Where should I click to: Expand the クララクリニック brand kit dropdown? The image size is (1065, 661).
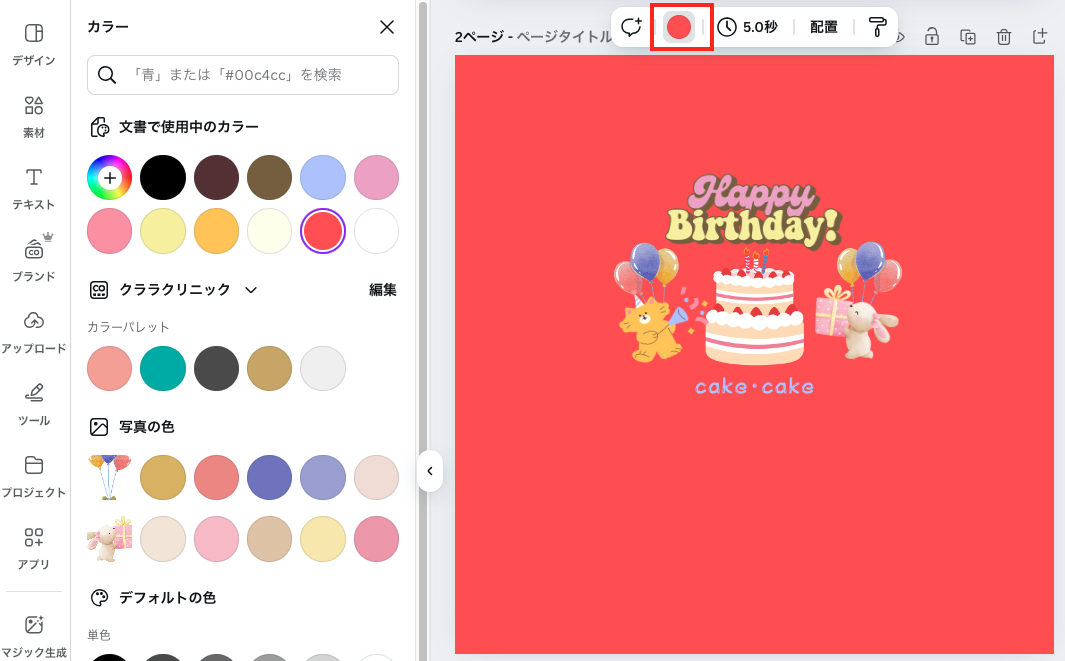click(x=251, y=290)
